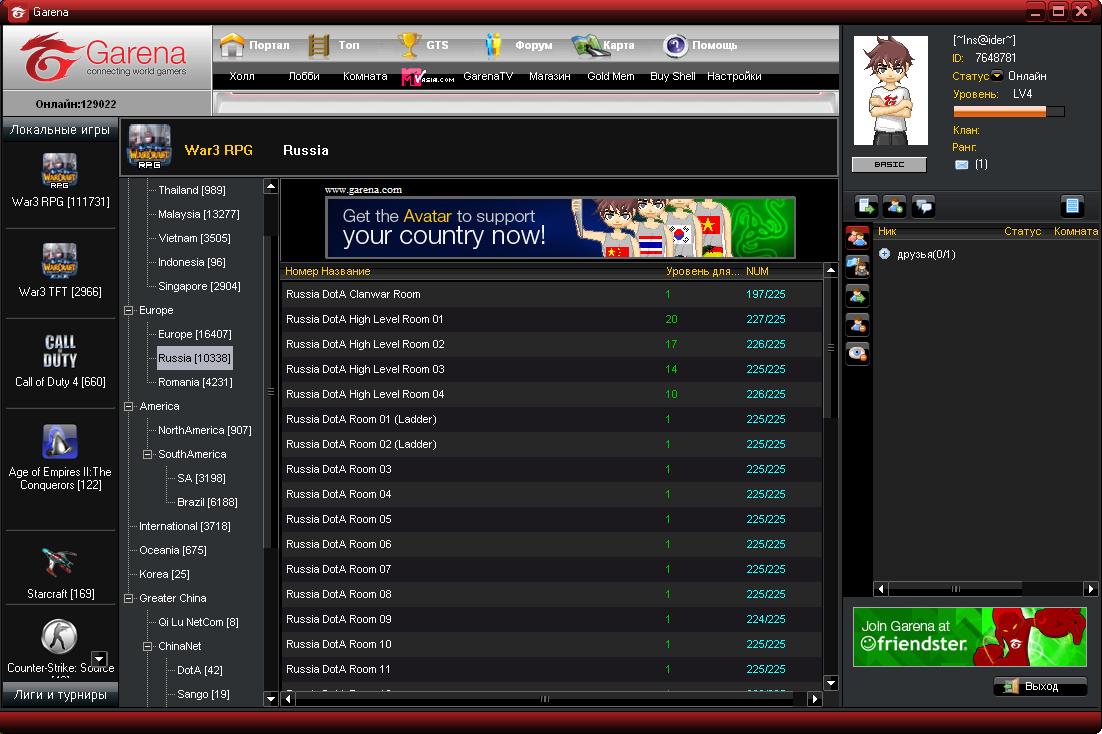Select Russia DotA Clanwar Room row
This screenshot has height=734, width=1102.
pyautogui.click(x=552, y=294)
